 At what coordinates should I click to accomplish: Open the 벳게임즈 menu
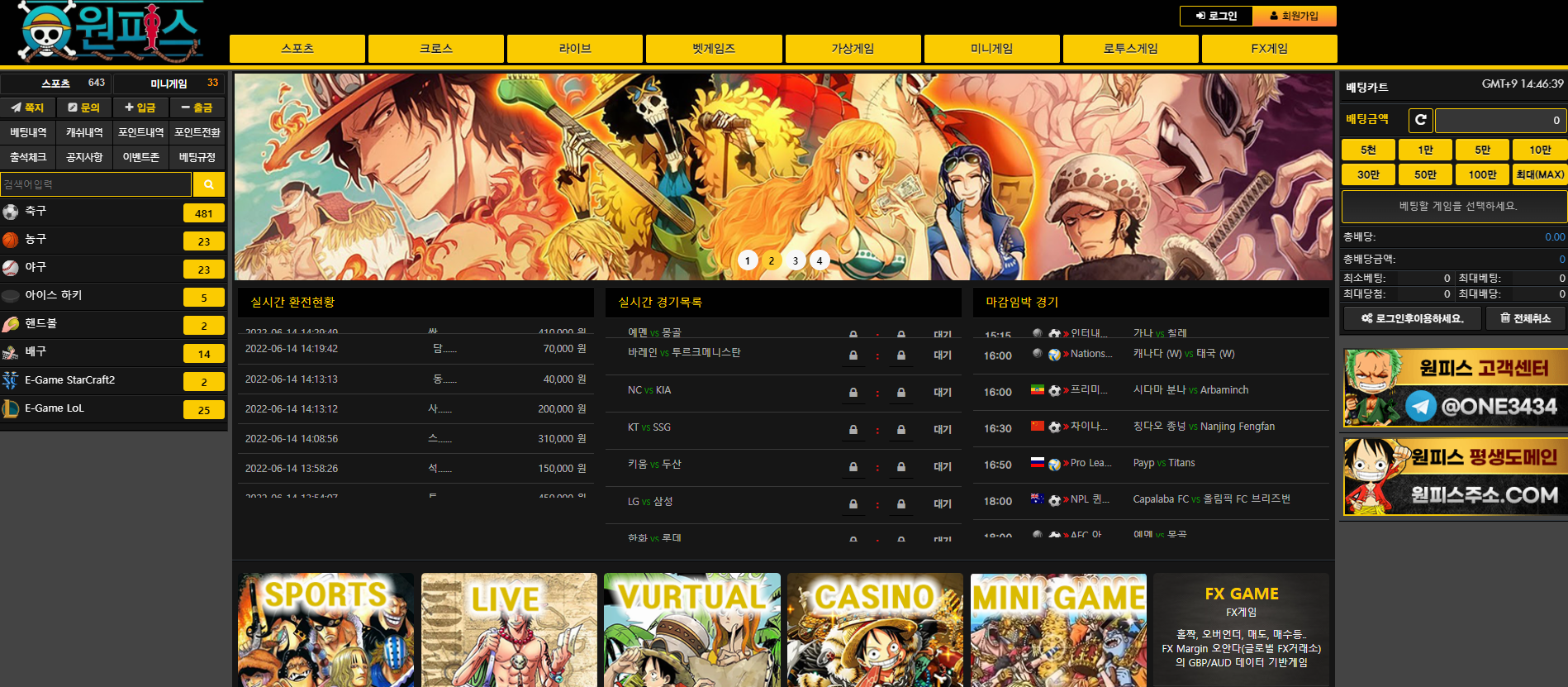714,49
